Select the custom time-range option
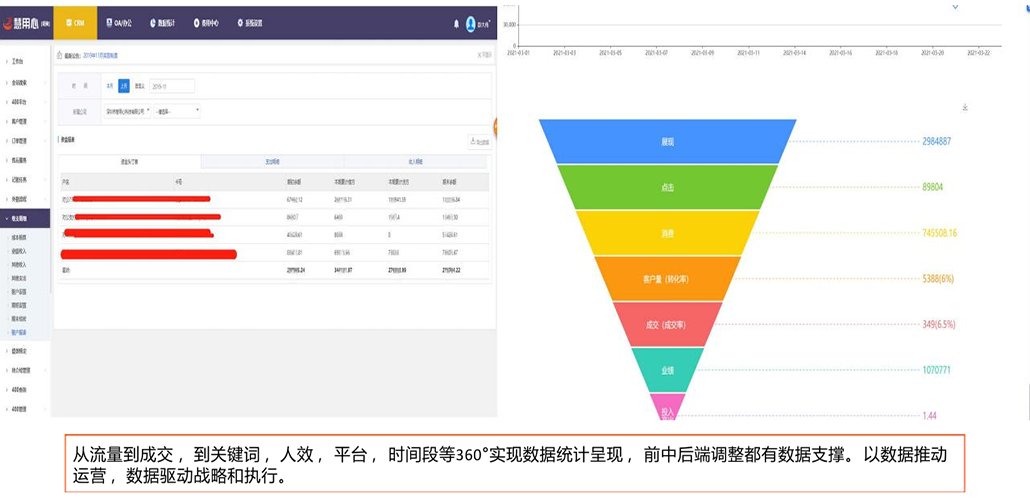The image size is (1030, 500). click(x=140, y=86)
